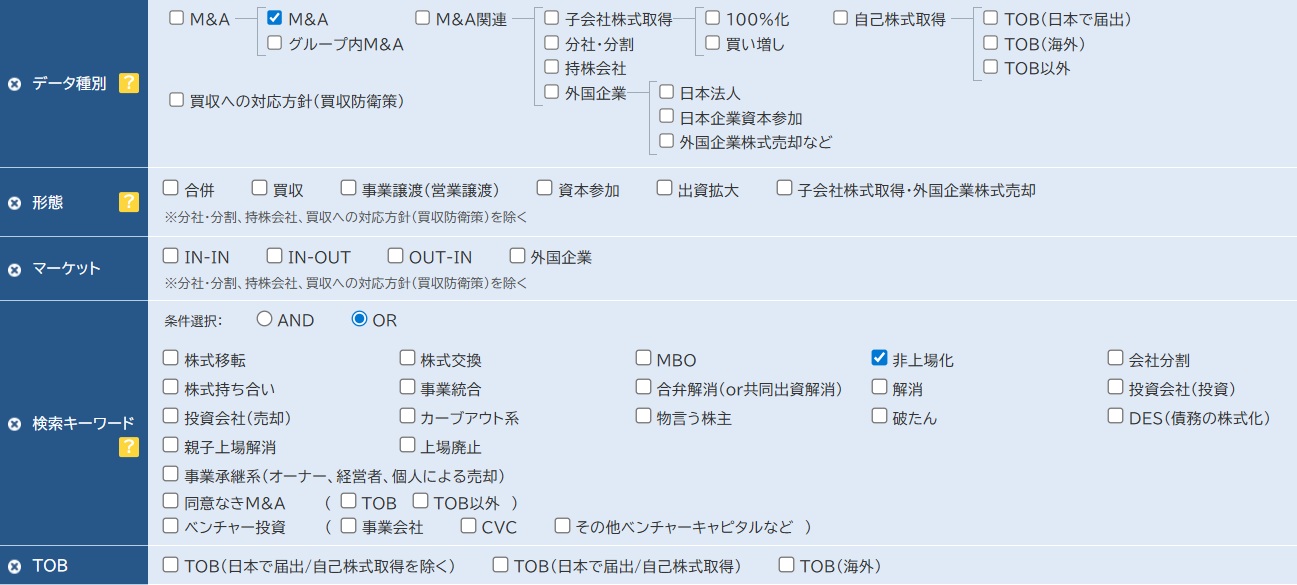Tick the TOB(海外) checkbox in bottom row
Image resolution: width=1297 pixels, height=585 pixels.
787,565
